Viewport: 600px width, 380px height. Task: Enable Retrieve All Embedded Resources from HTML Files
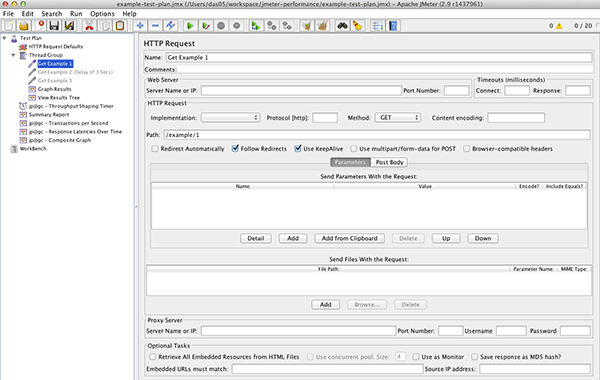coord(153,357)
